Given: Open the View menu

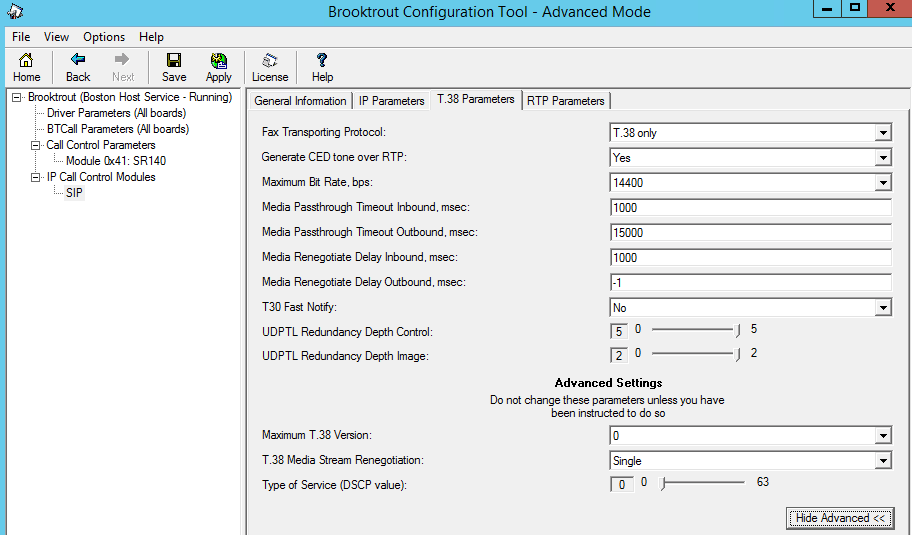Looking at the screenshot, I should pyautogui.click(x=56, y=37).
